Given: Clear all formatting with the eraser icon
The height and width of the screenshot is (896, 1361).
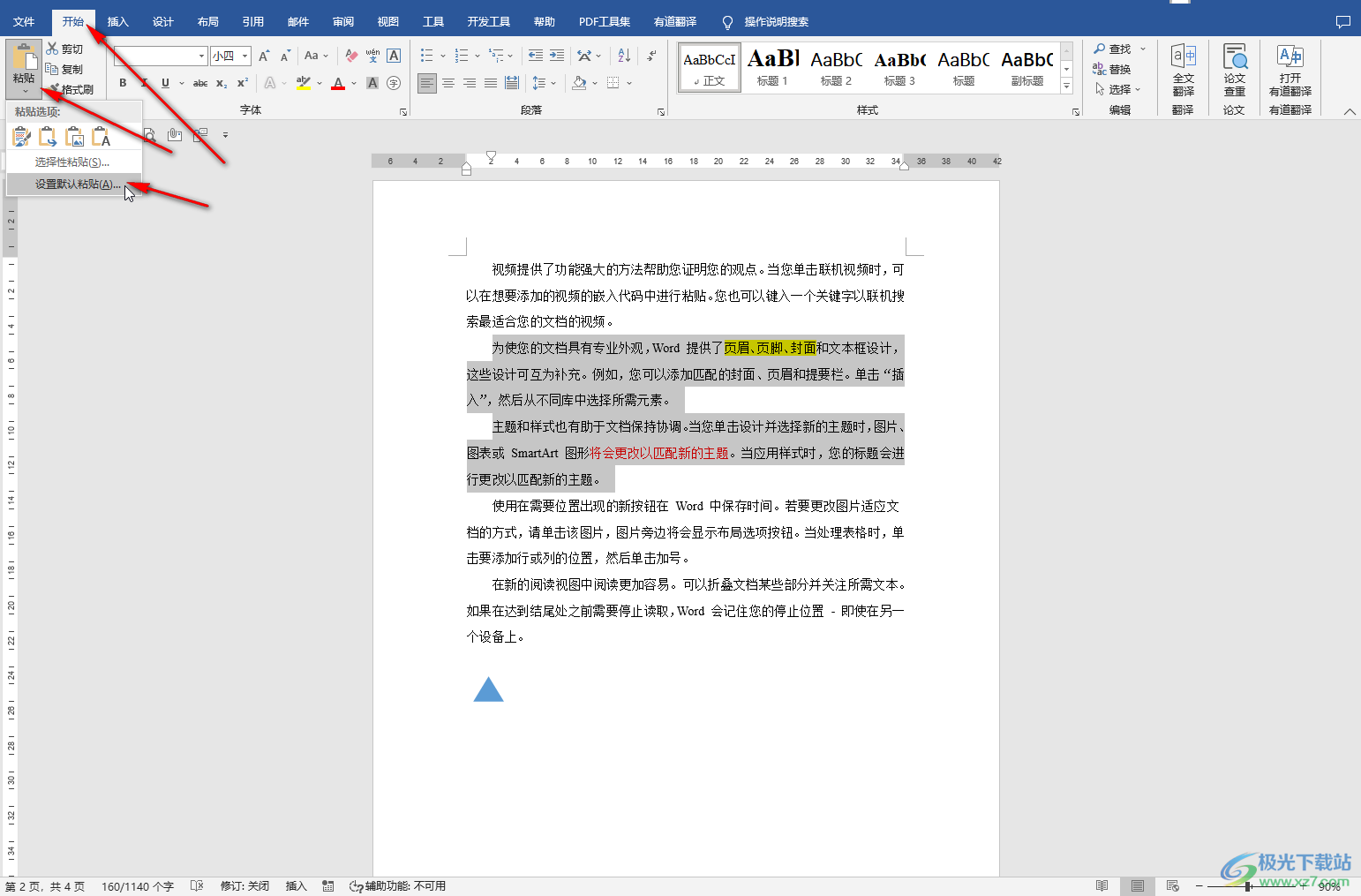Looking at the screenshot, I should coord(351,56).
